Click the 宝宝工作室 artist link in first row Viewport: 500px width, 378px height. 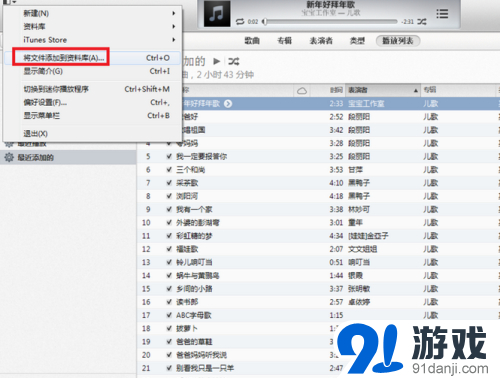pyautogui.click(x=366, y=104)
